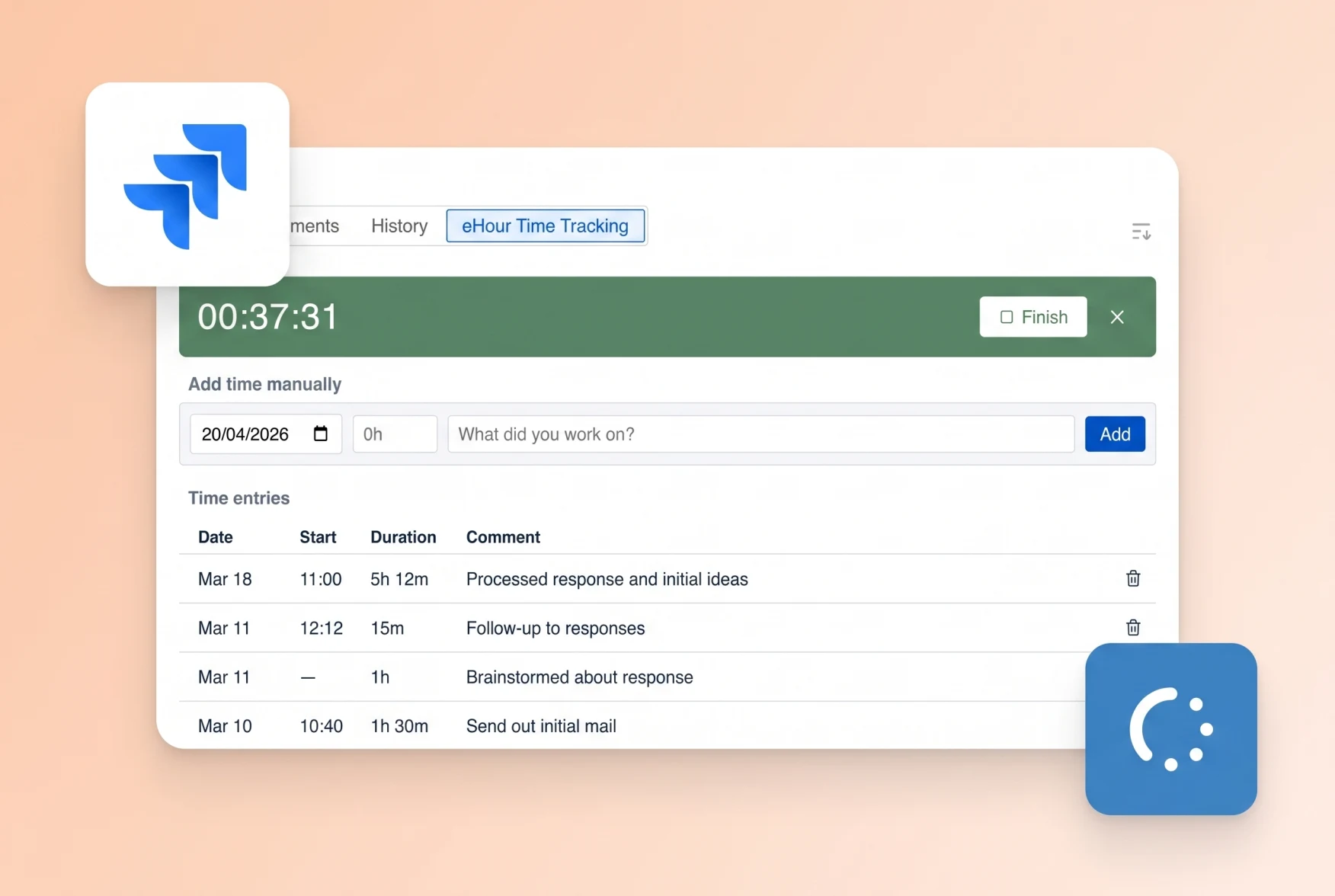Click the Mar 18 date cell
The width and height of the screenshot is (1335, 896).
point(225,579)
